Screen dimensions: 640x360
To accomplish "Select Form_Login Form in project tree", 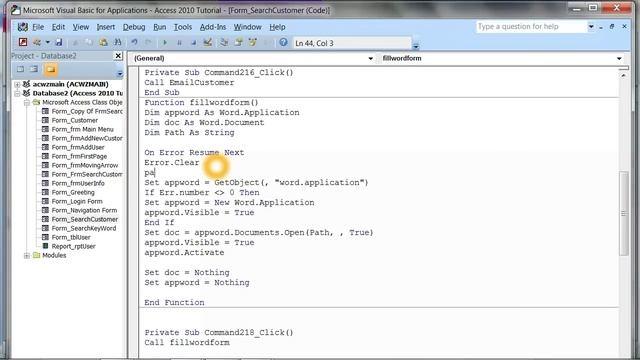I will [x=77, y=201].
